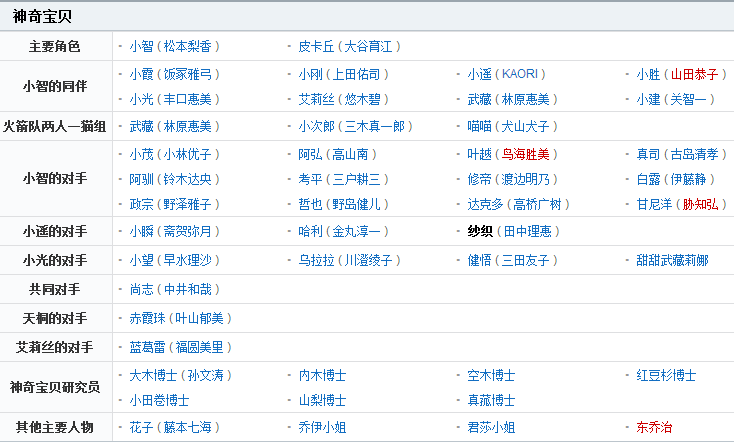
Task: Click the 三田友子 link
Action: pos(525,260)
